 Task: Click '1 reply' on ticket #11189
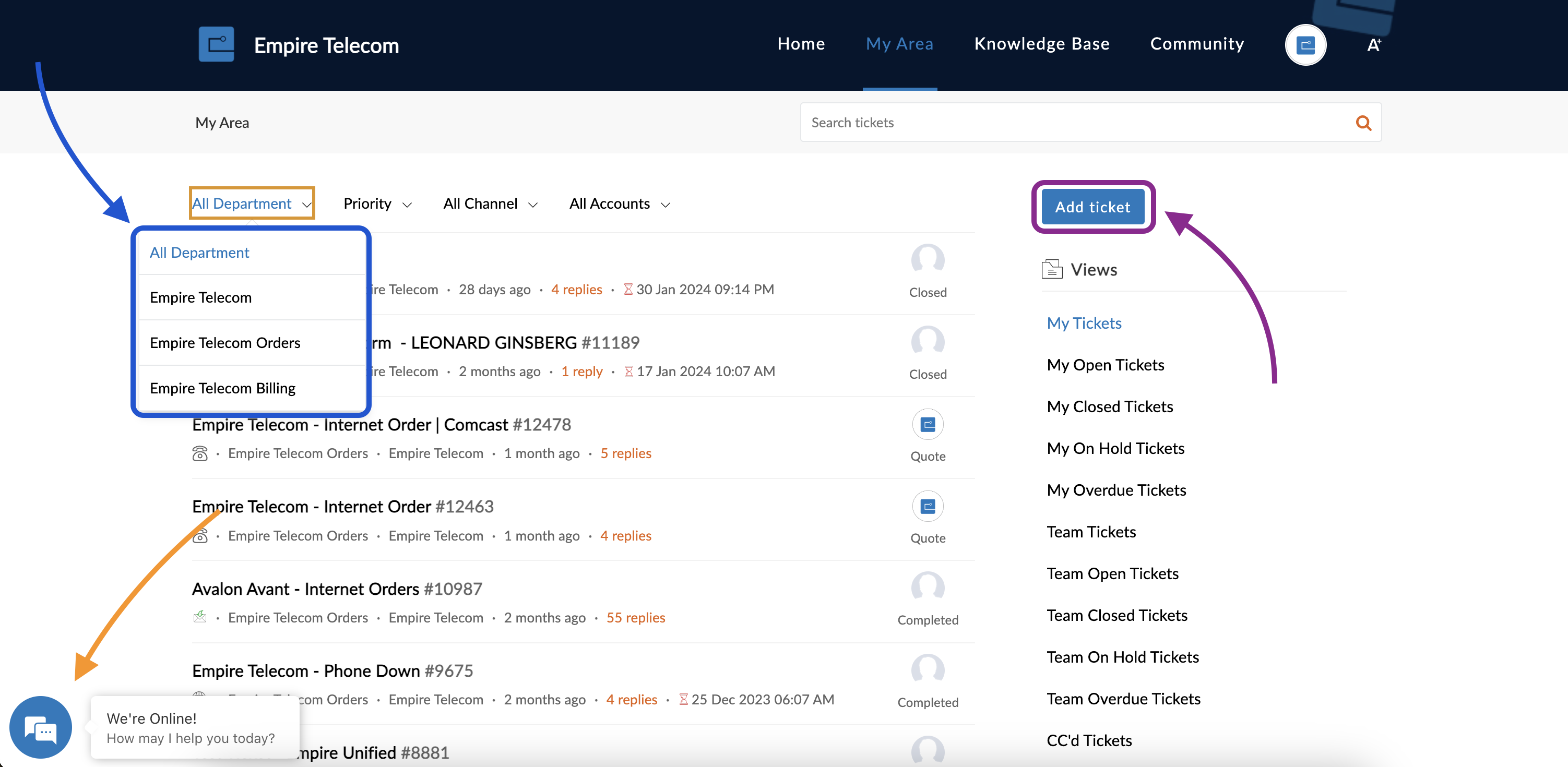point(582,371)
